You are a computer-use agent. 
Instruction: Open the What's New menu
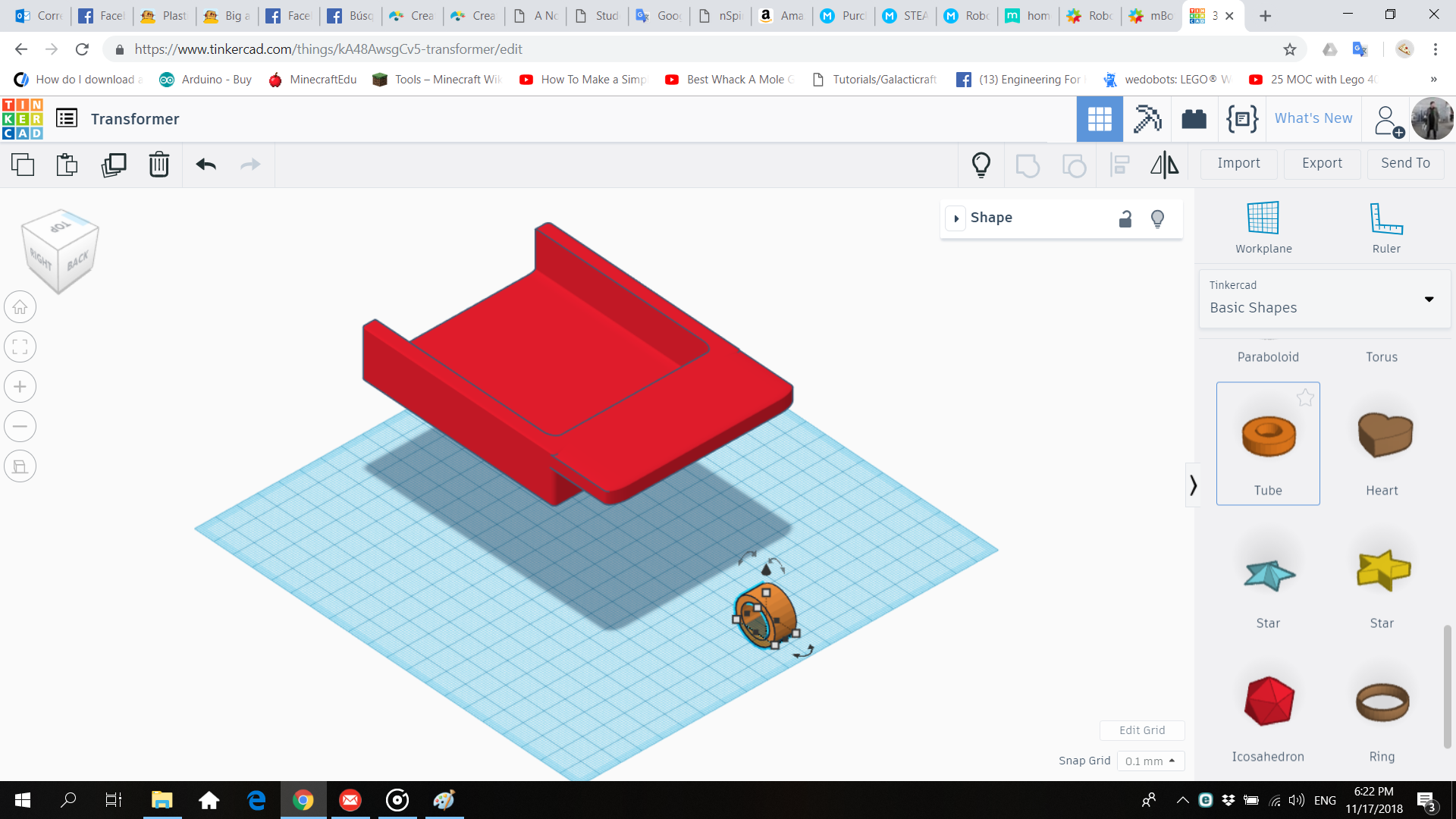pos(1313,118)
